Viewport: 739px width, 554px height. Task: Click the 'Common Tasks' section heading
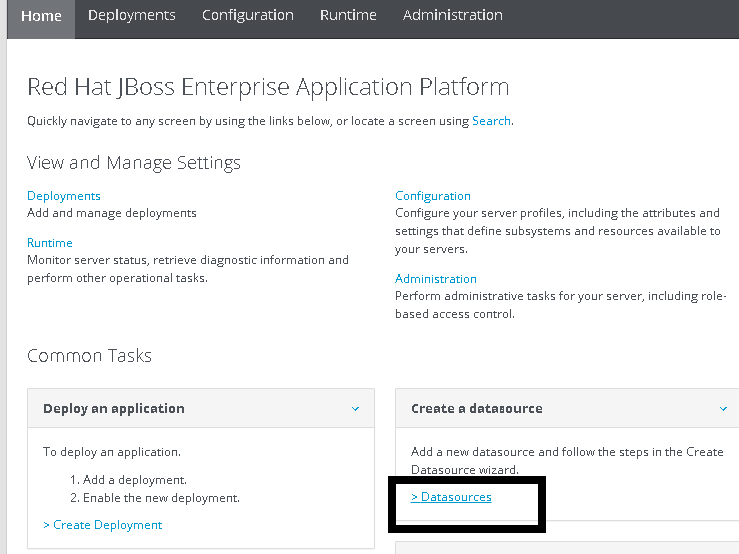[89, 356]
